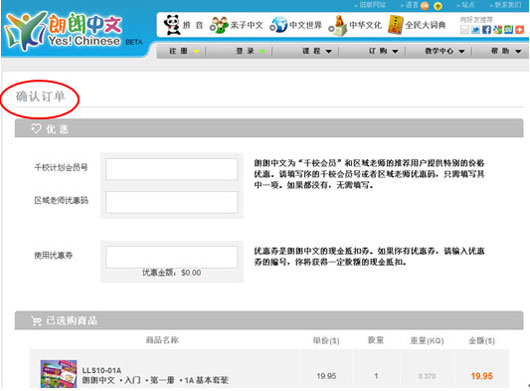The height and width of the screenshot is (391, 530).
Task: Click the 单价($) column header
Action: 326,340
